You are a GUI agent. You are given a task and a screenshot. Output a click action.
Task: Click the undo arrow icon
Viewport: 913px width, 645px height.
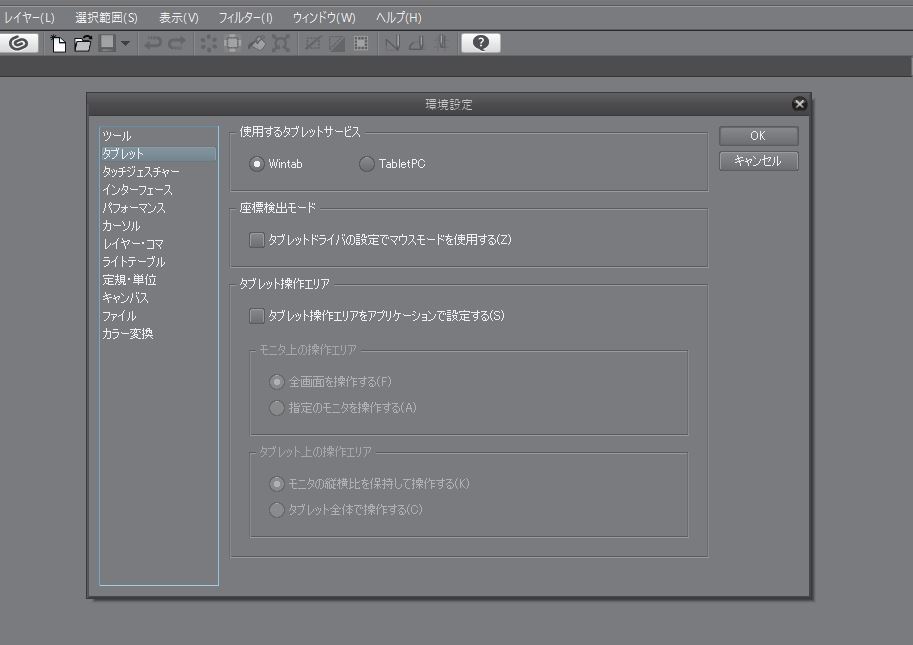154,43
